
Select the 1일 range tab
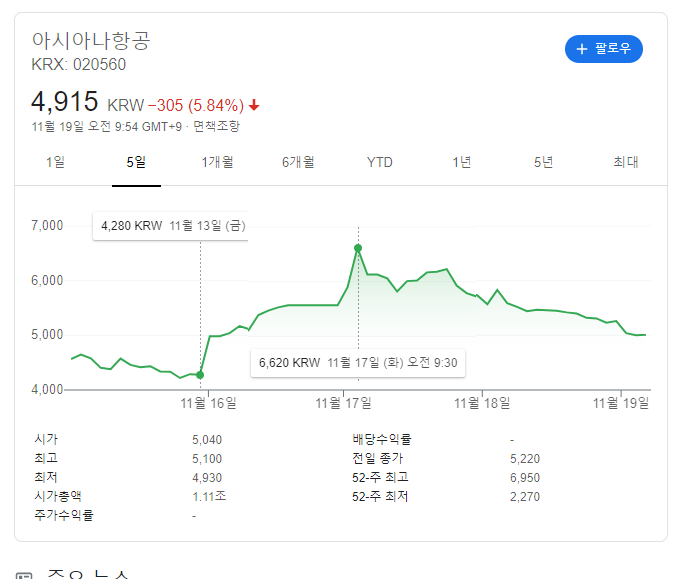55,162
